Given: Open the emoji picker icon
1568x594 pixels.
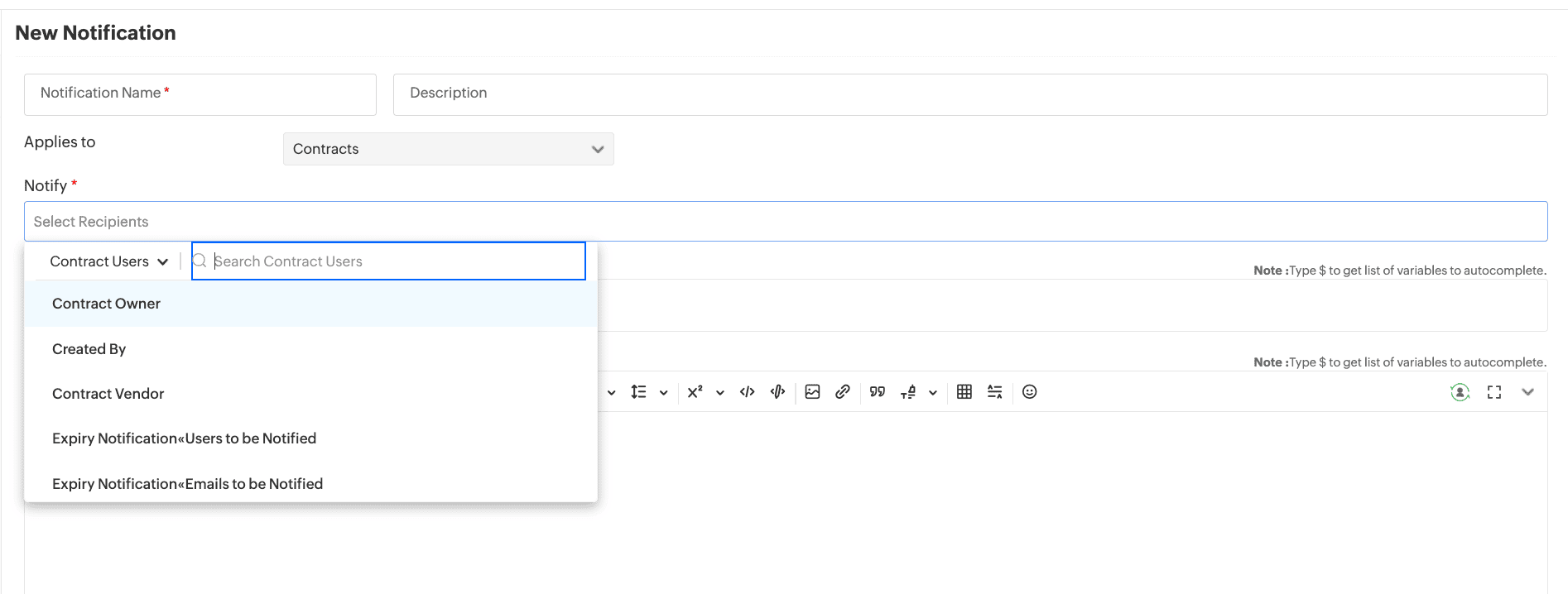Looking at the screenshot, I should 1029,392.
